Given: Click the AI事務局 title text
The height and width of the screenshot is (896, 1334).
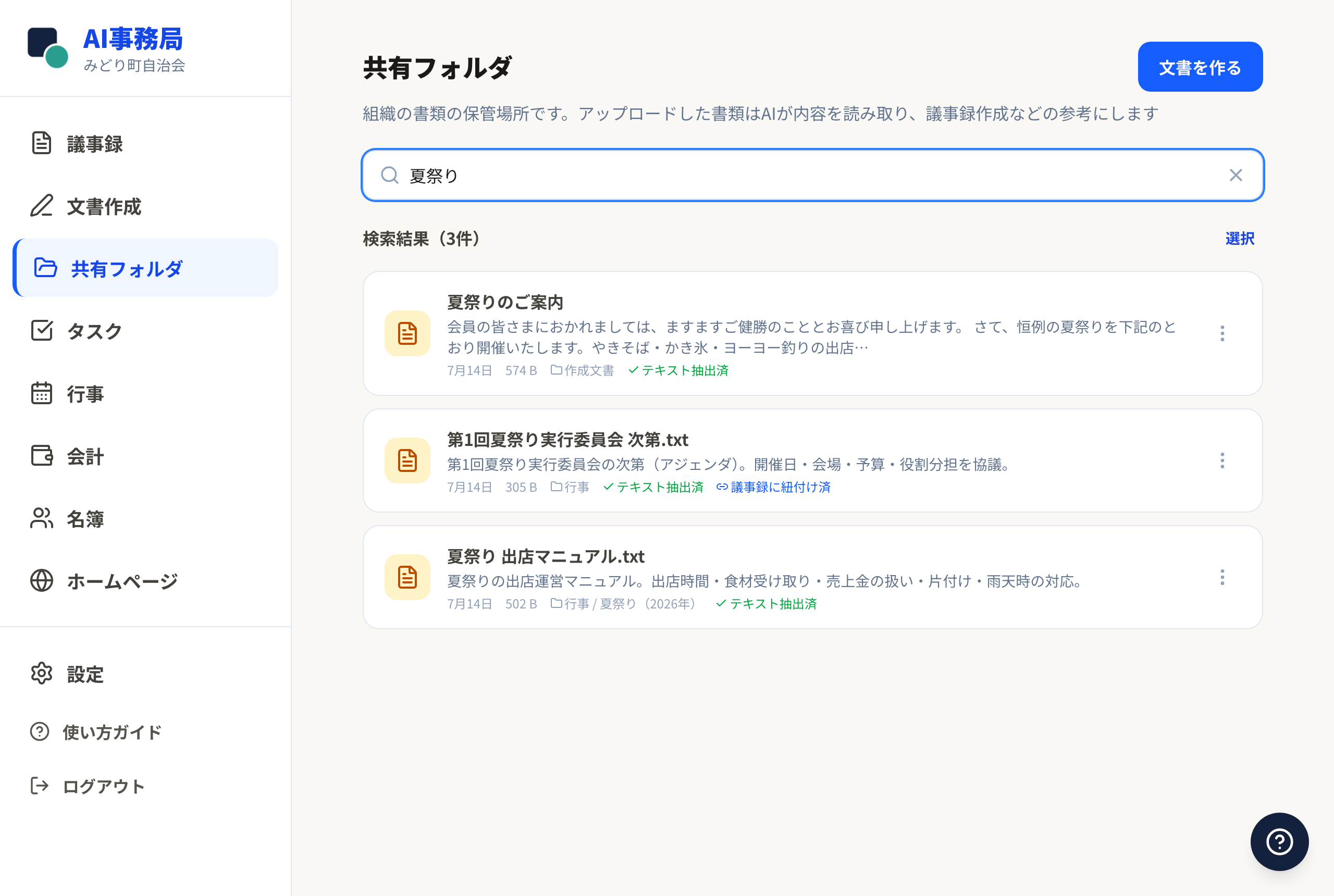Looking at the screenshot, I should click(x=132, y=39).
